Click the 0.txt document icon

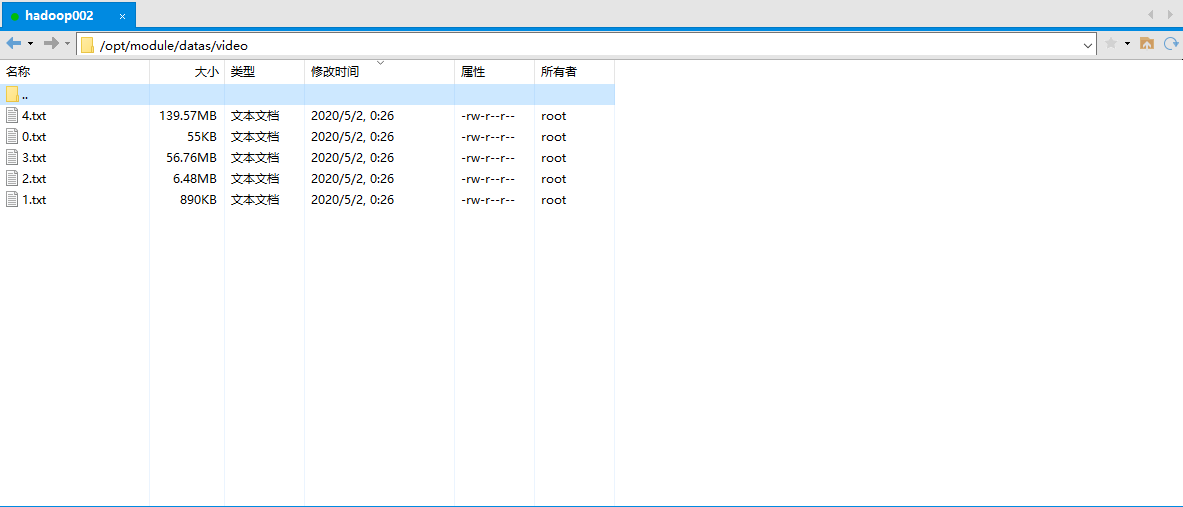point(12,137)
